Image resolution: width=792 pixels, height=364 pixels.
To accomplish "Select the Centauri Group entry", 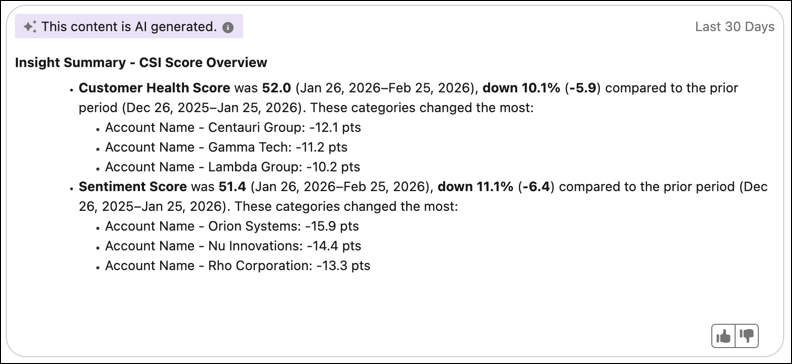I will 233,128.
